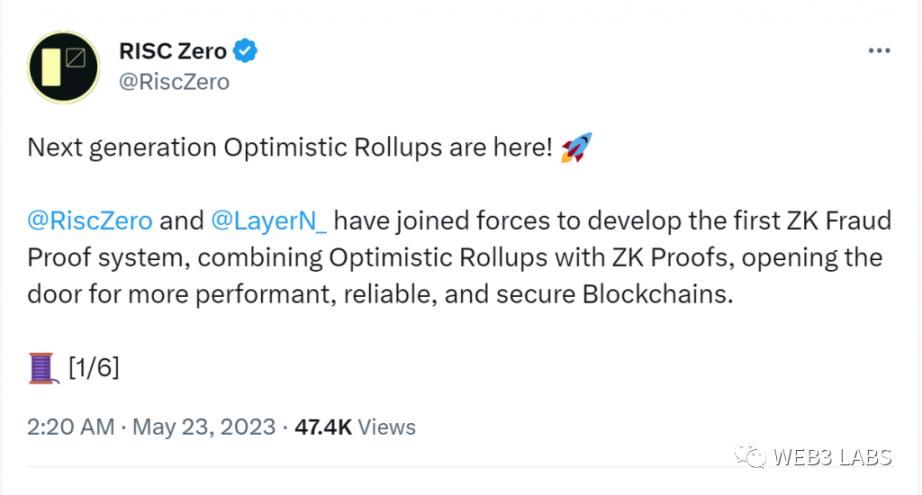Click the purple thread spool emoji
Viewport: 922px width, 495px height.
point(43,368)
